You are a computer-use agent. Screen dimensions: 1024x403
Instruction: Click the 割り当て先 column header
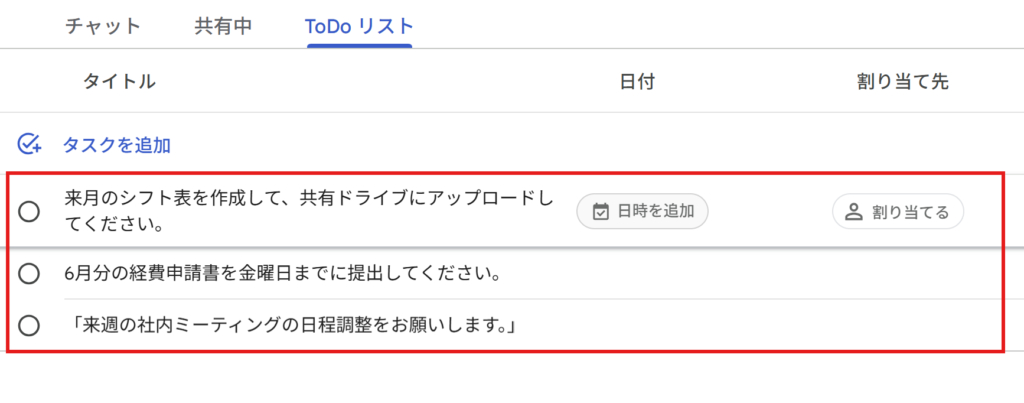click(x=903, y=82)
